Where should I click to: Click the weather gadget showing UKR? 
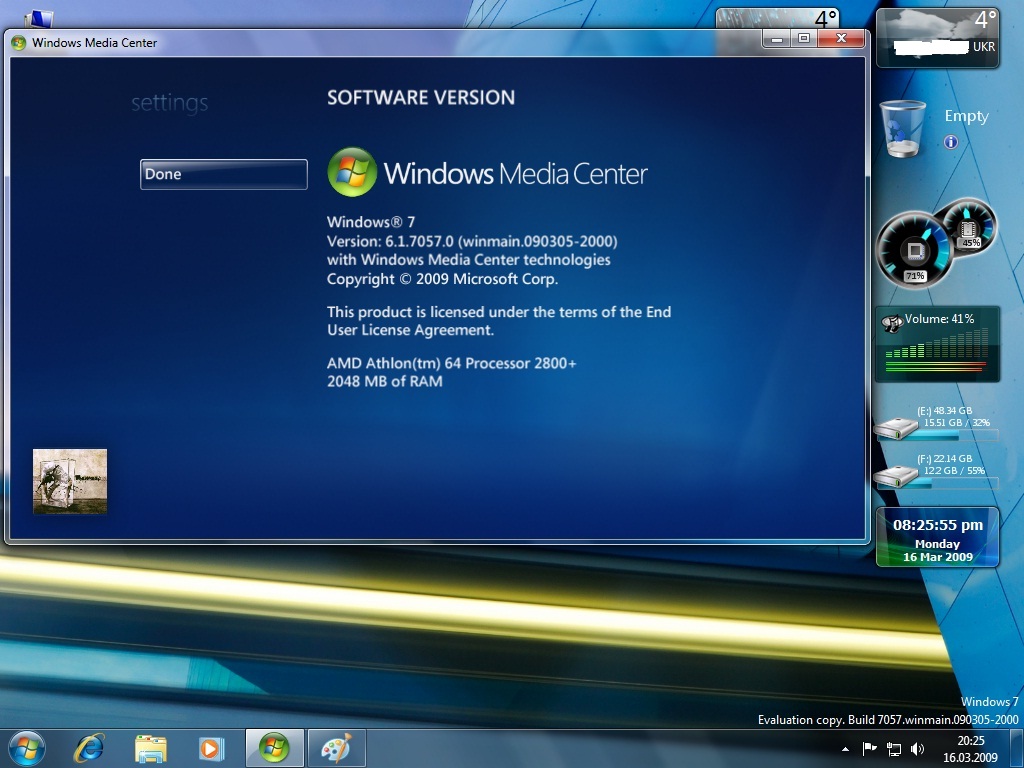point(938,38)
